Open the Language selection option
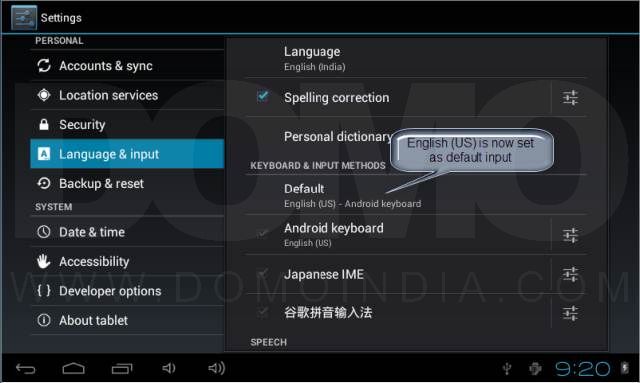The image size is (640, 383). (416, 58)
